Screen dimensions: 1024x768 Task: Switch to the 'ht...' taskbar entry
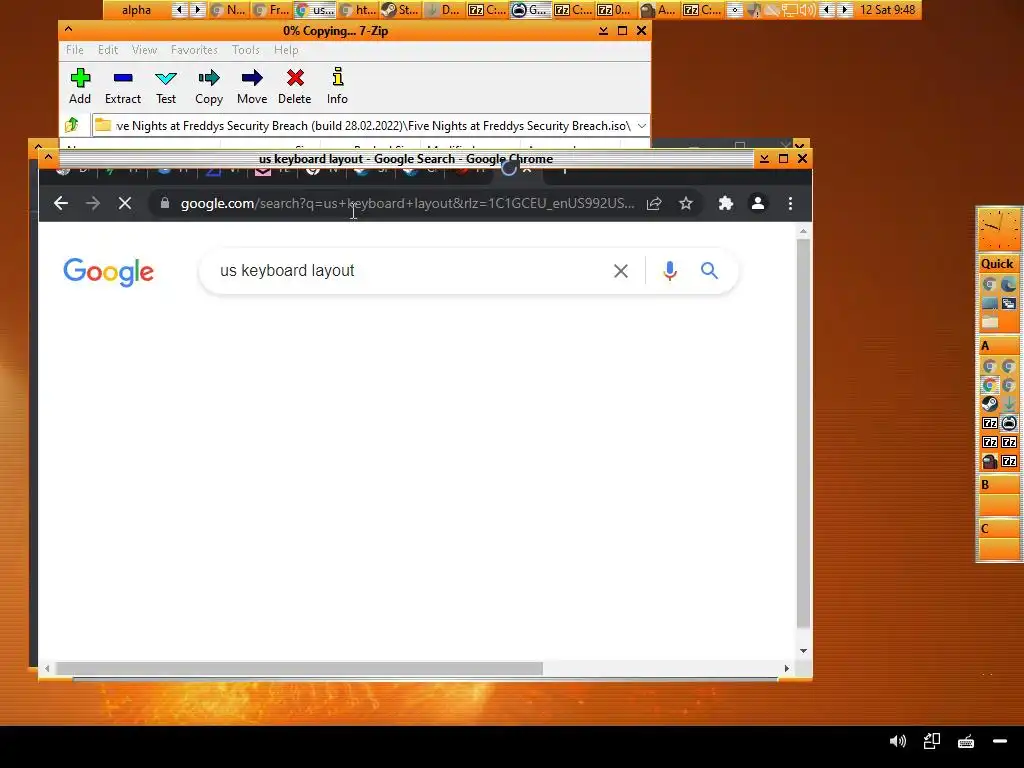358,10
